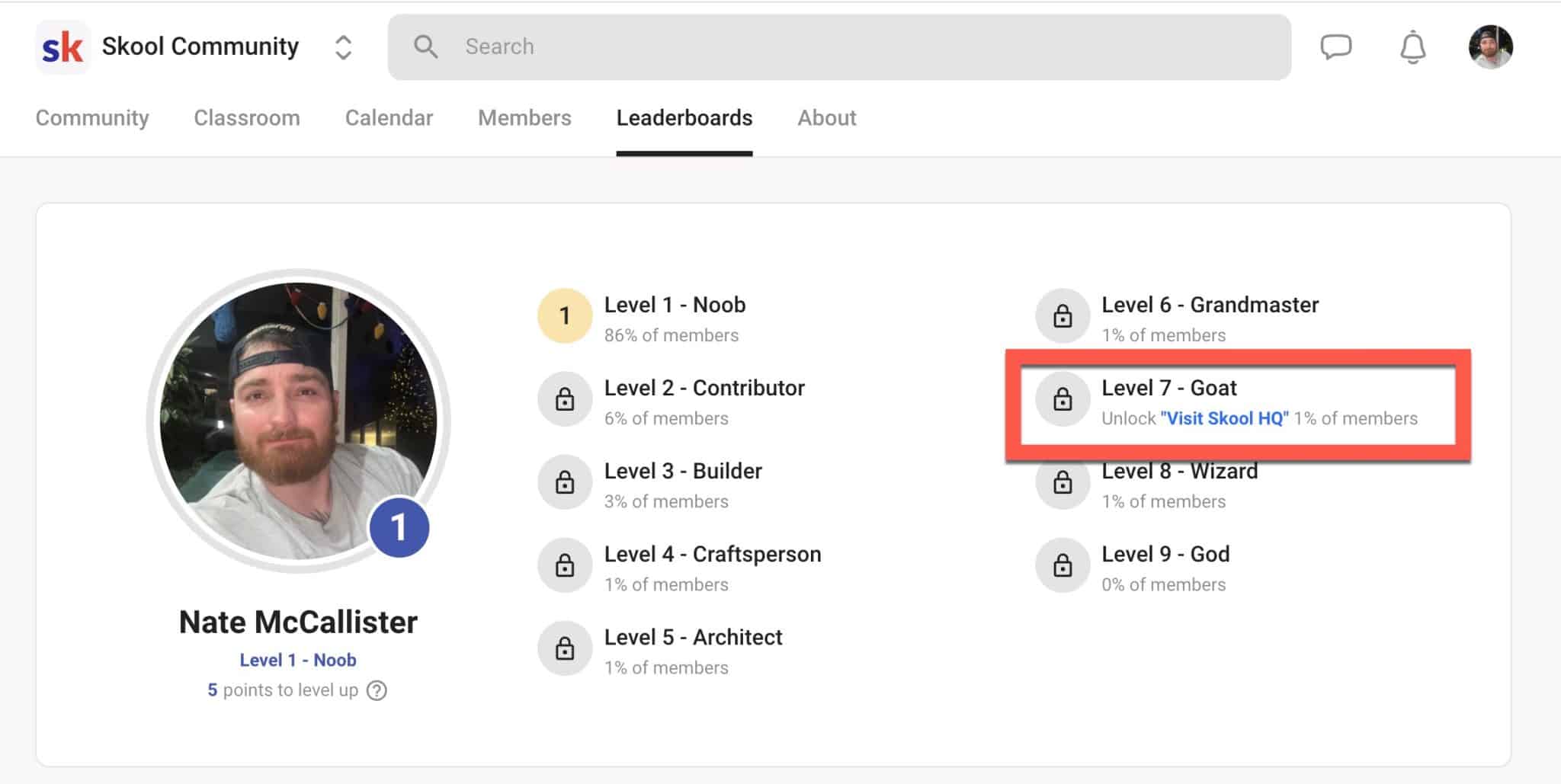Click the Skool logo icon
This screenshot has height=784, width=1561.
coord(63,47)
